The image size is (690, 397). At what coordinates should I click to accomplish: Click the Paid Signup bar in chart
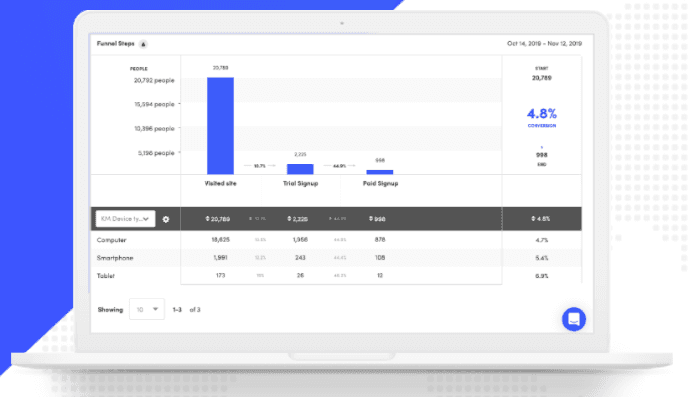380,172
